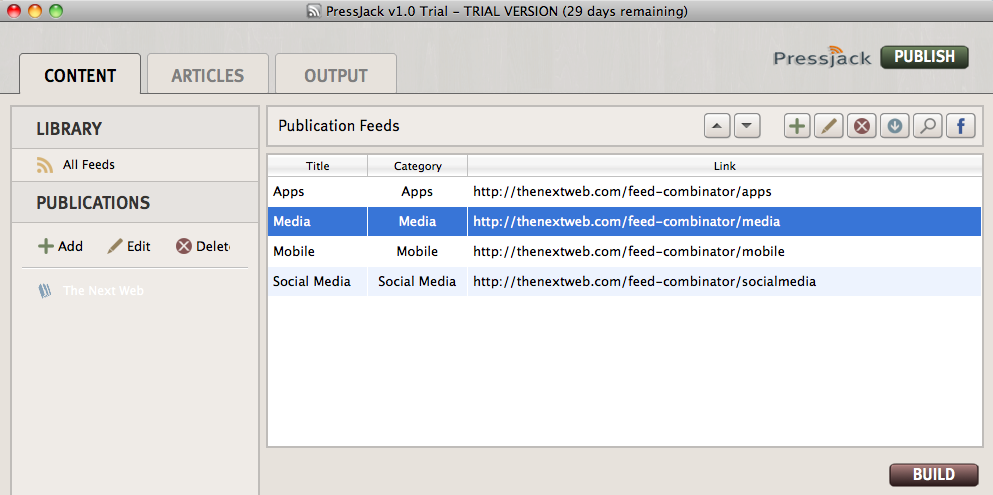Select the Social Media feed title
This screenshot has height=495, width=993.
coord(312,282)
